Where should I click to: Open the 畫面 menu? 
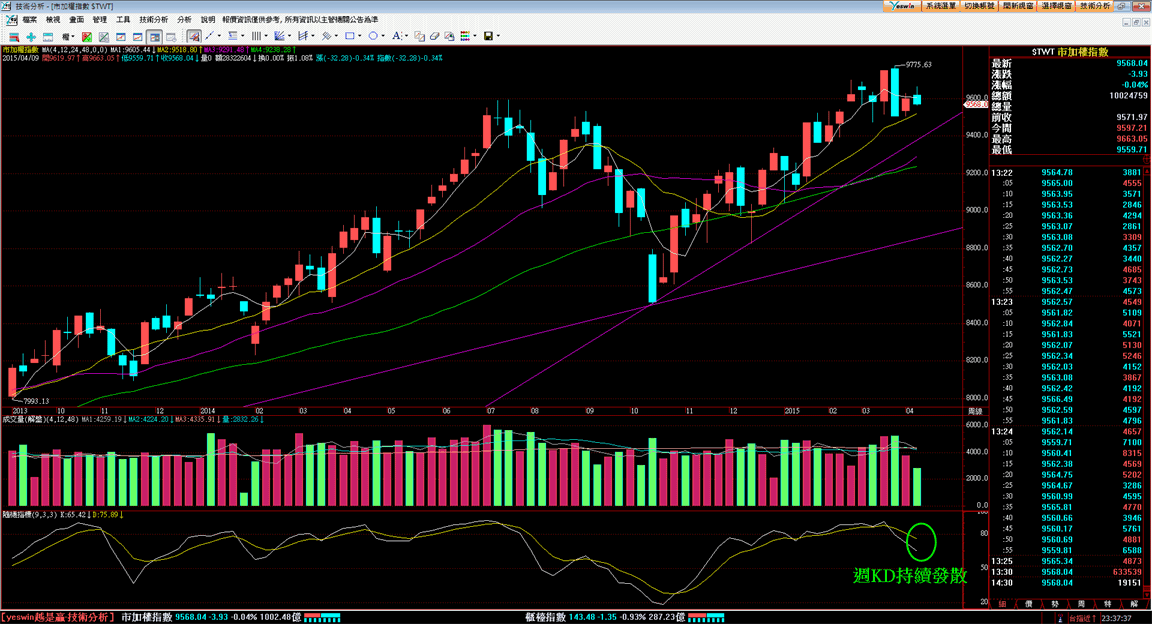(x=76, y=20)
